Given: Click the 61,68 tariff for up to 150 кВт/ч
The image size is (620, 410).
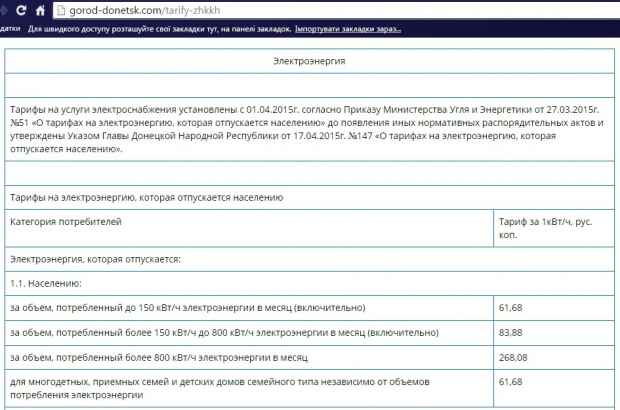Looking at the screenshot, I should pyautogui.click(x=511, y=306).
